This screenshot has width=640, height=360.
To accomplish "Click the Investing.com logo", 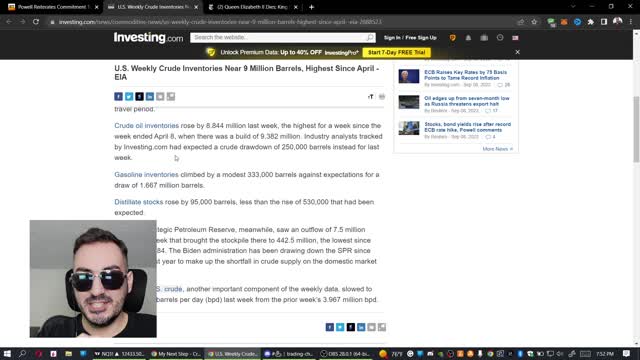I will click(x=149, y=38).
